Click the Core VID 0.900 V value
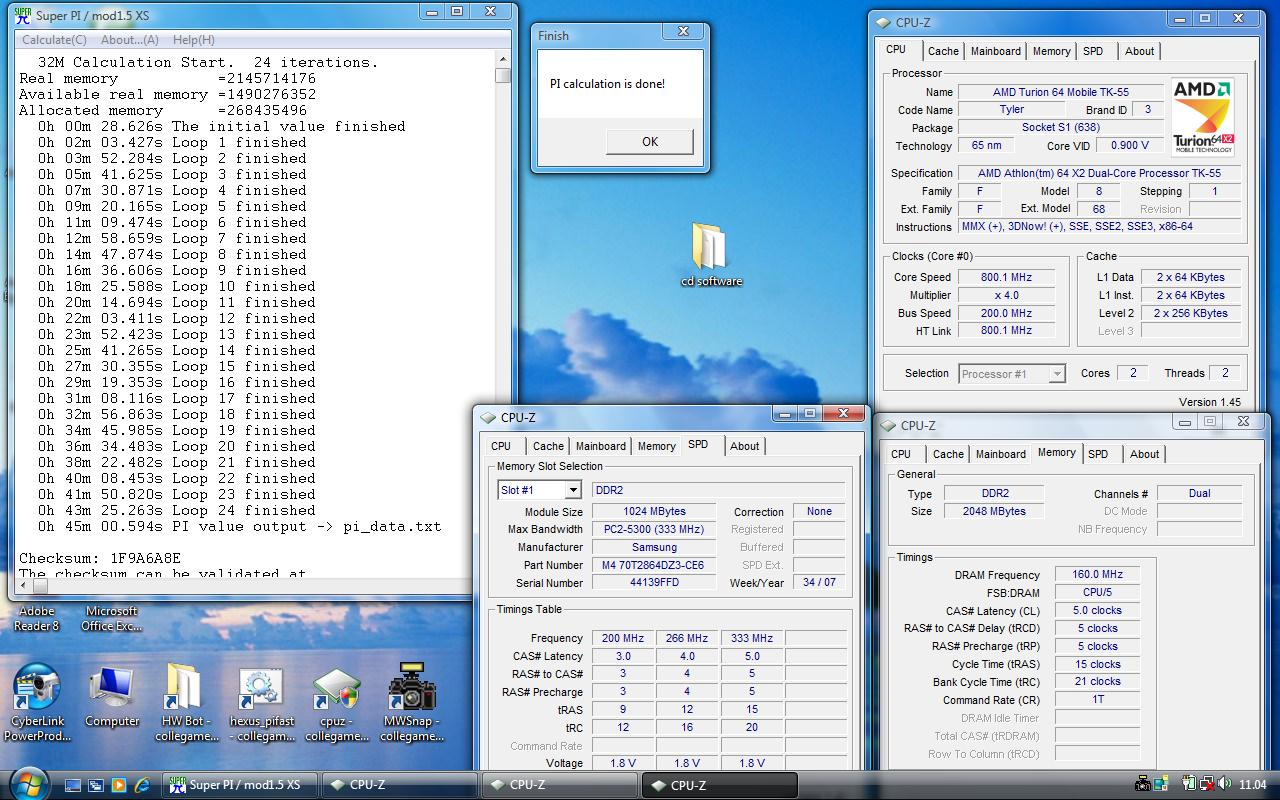The height and width of the screenshot is (800, 1280). tap(1129, 146)
